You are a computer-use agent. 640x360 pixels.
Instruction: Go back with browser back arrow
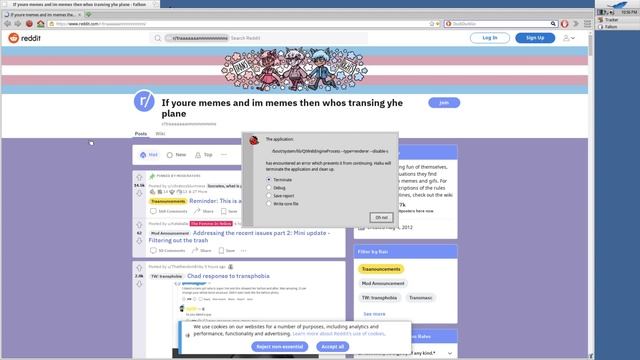pos(8,24)
